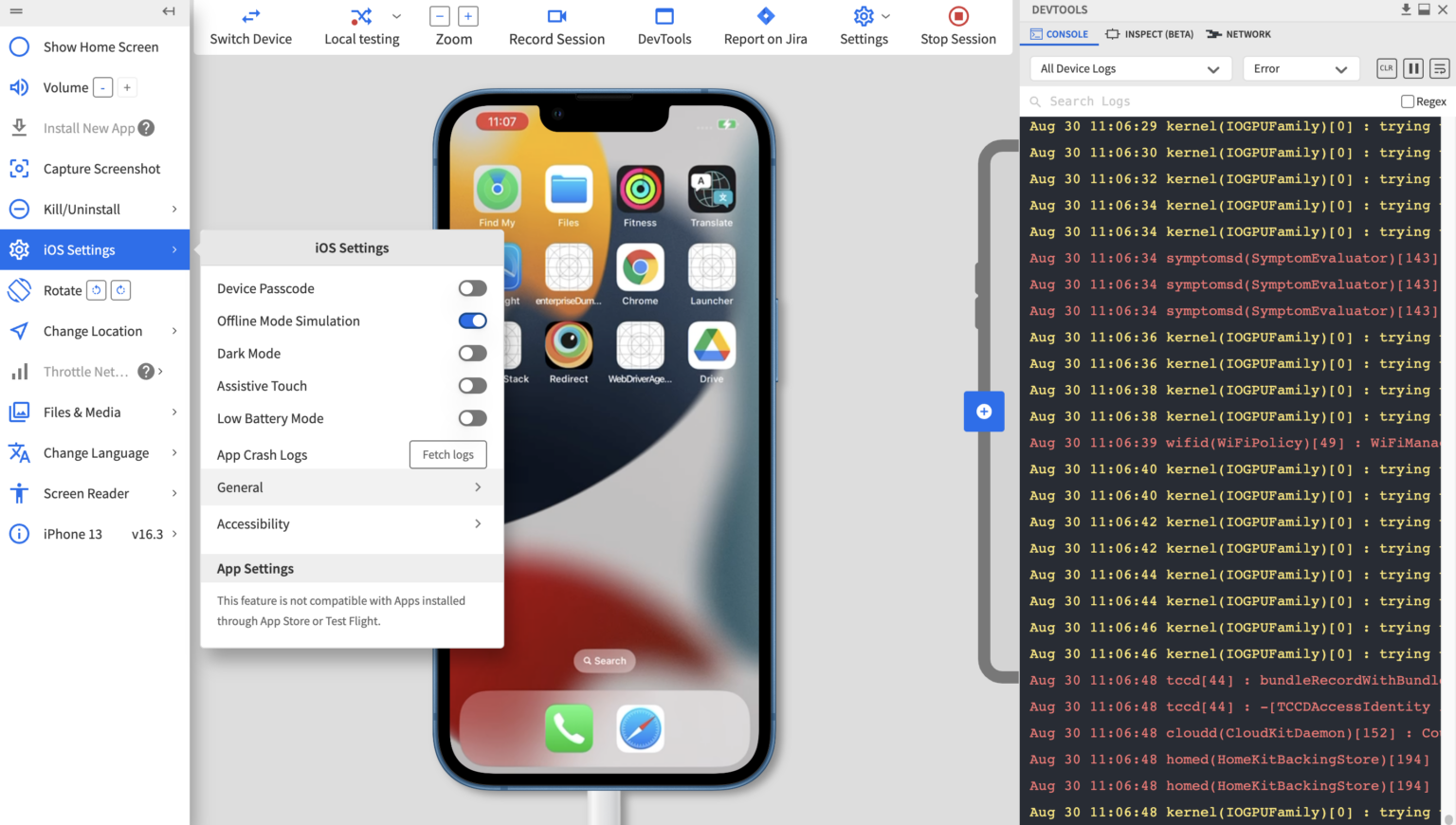
Task: Clear the console logs with CLR
Action: click(1386, 68)
